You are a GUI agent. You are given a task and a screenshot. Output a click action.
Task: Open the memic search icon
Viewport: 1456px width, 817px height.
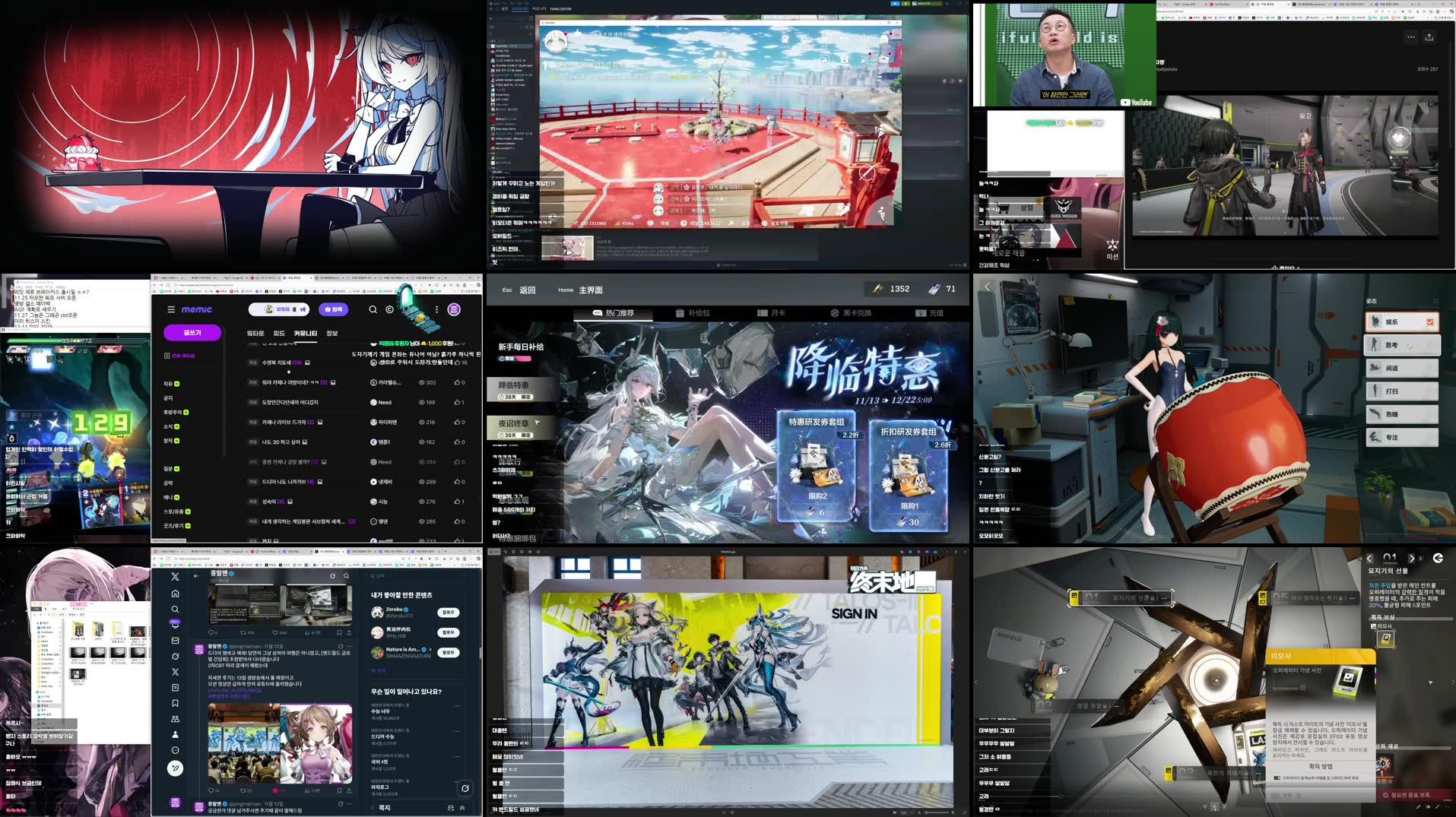(373, 309)
